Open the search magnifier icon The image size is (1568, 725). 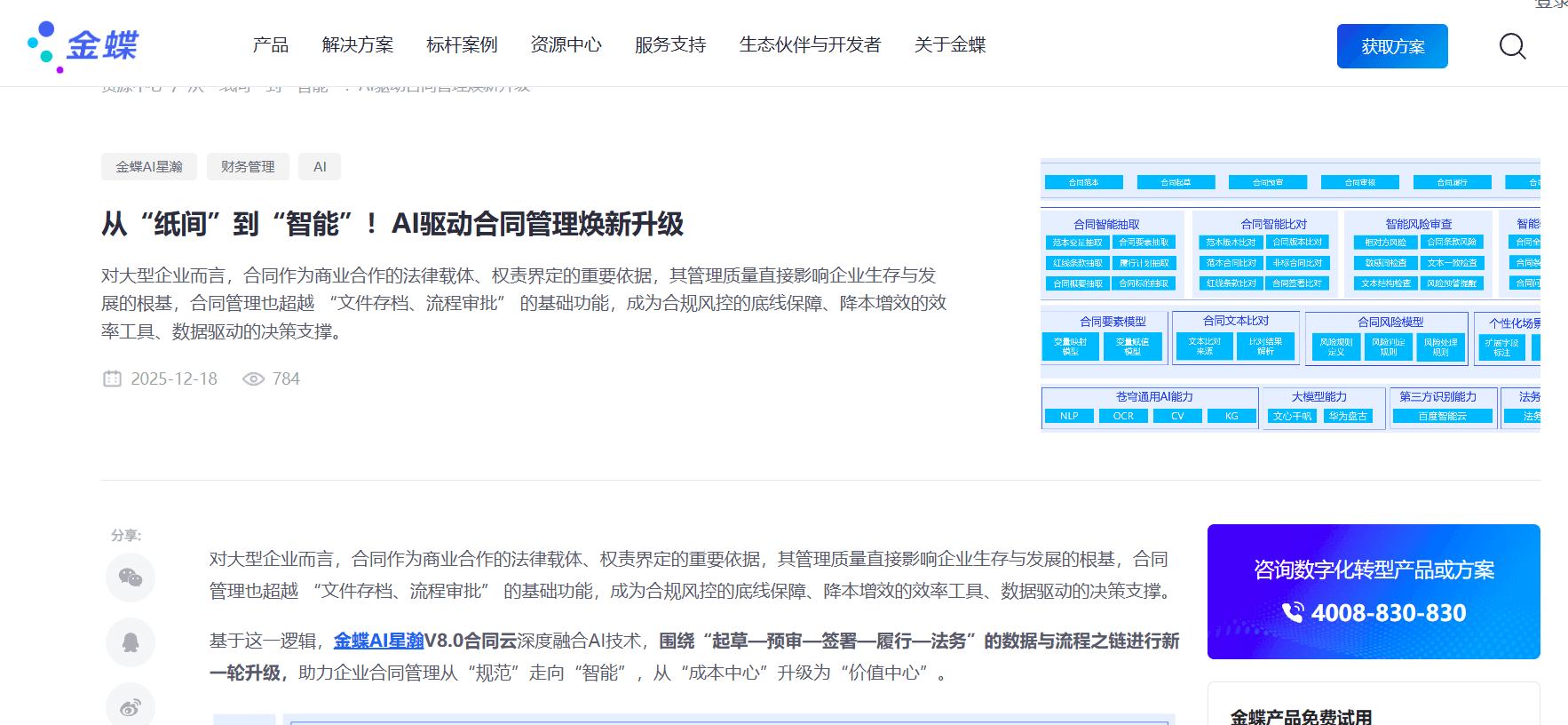[1512, 46]
